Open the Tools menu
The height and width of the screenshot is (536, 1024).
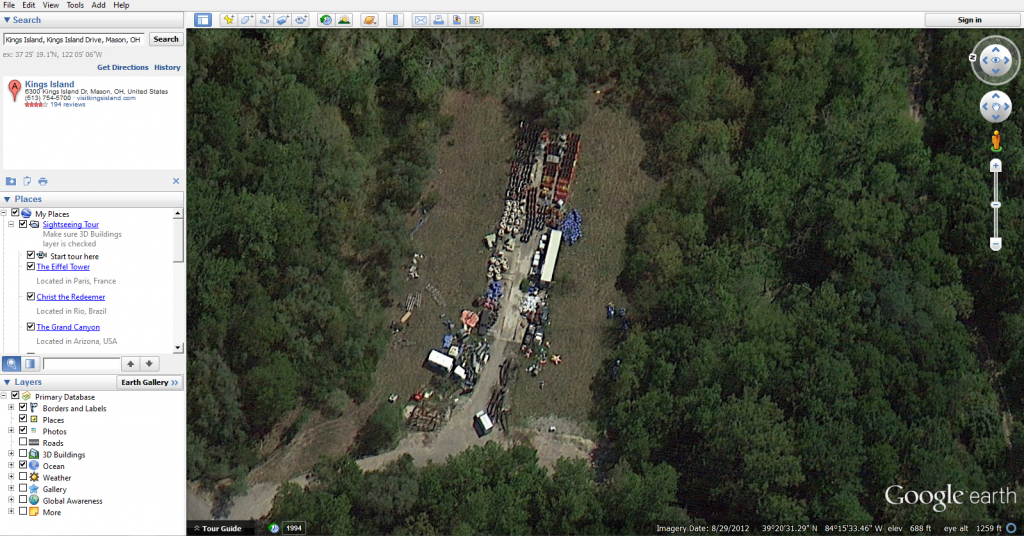[75, 5]
